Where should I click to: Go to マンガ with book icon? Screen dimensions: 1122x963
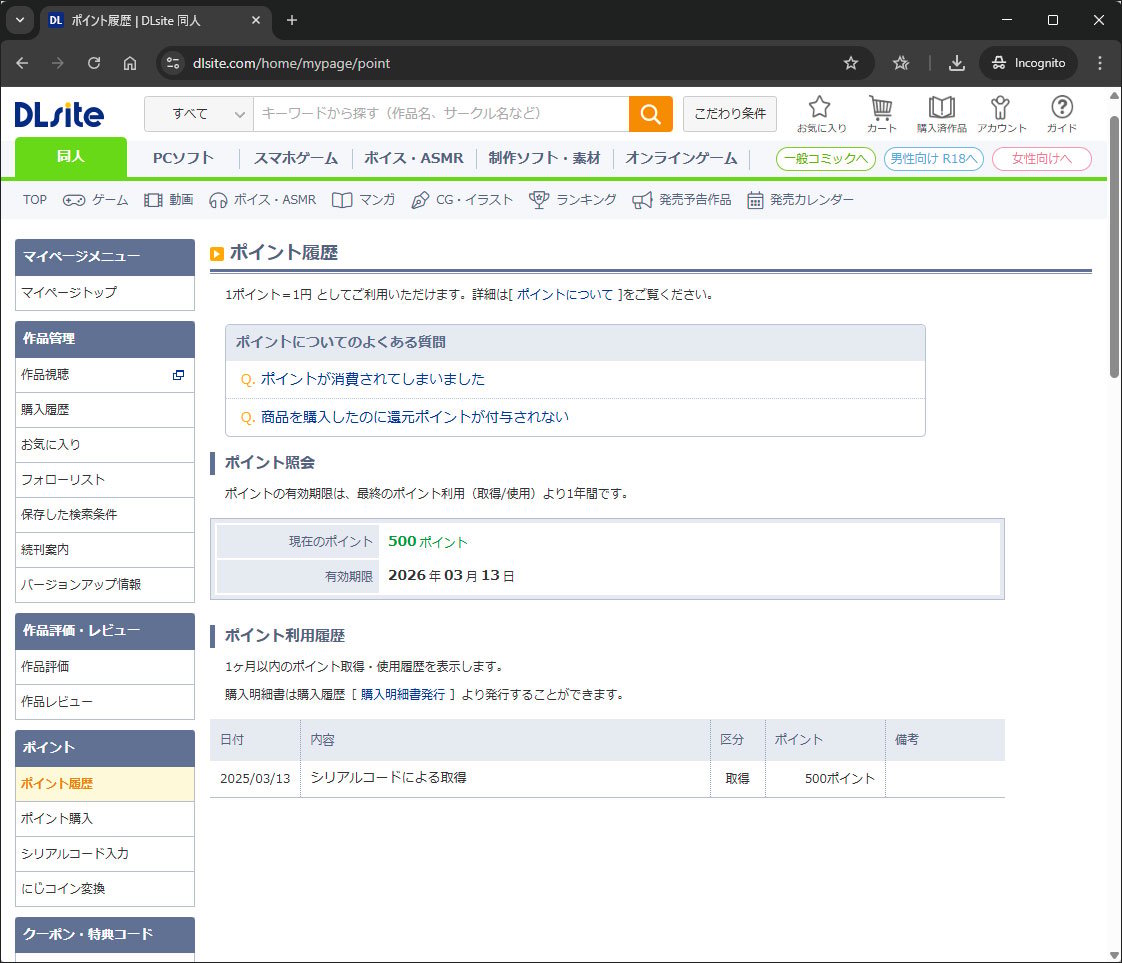364,200
